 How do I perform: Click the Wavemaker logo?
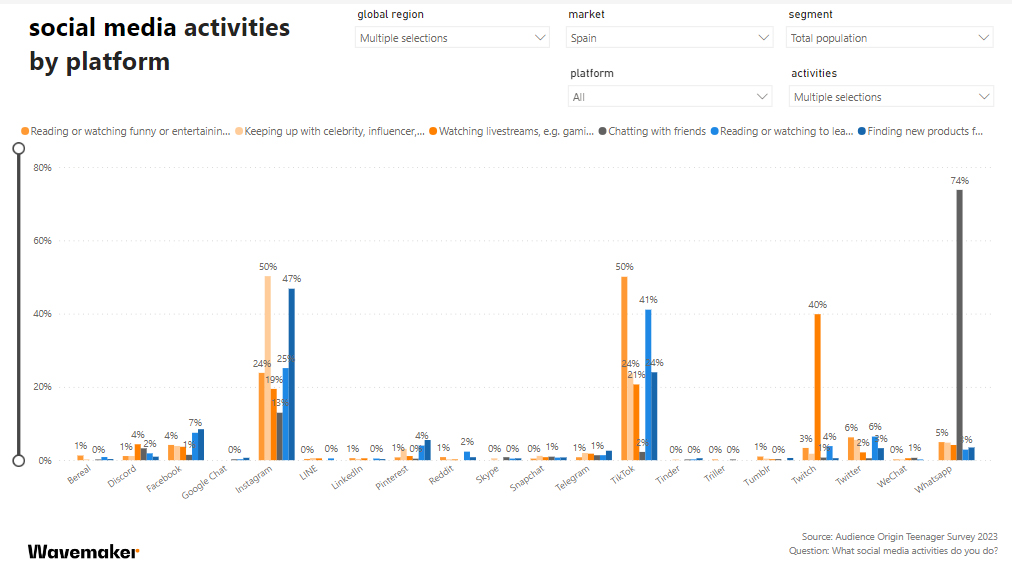point(83,551)
